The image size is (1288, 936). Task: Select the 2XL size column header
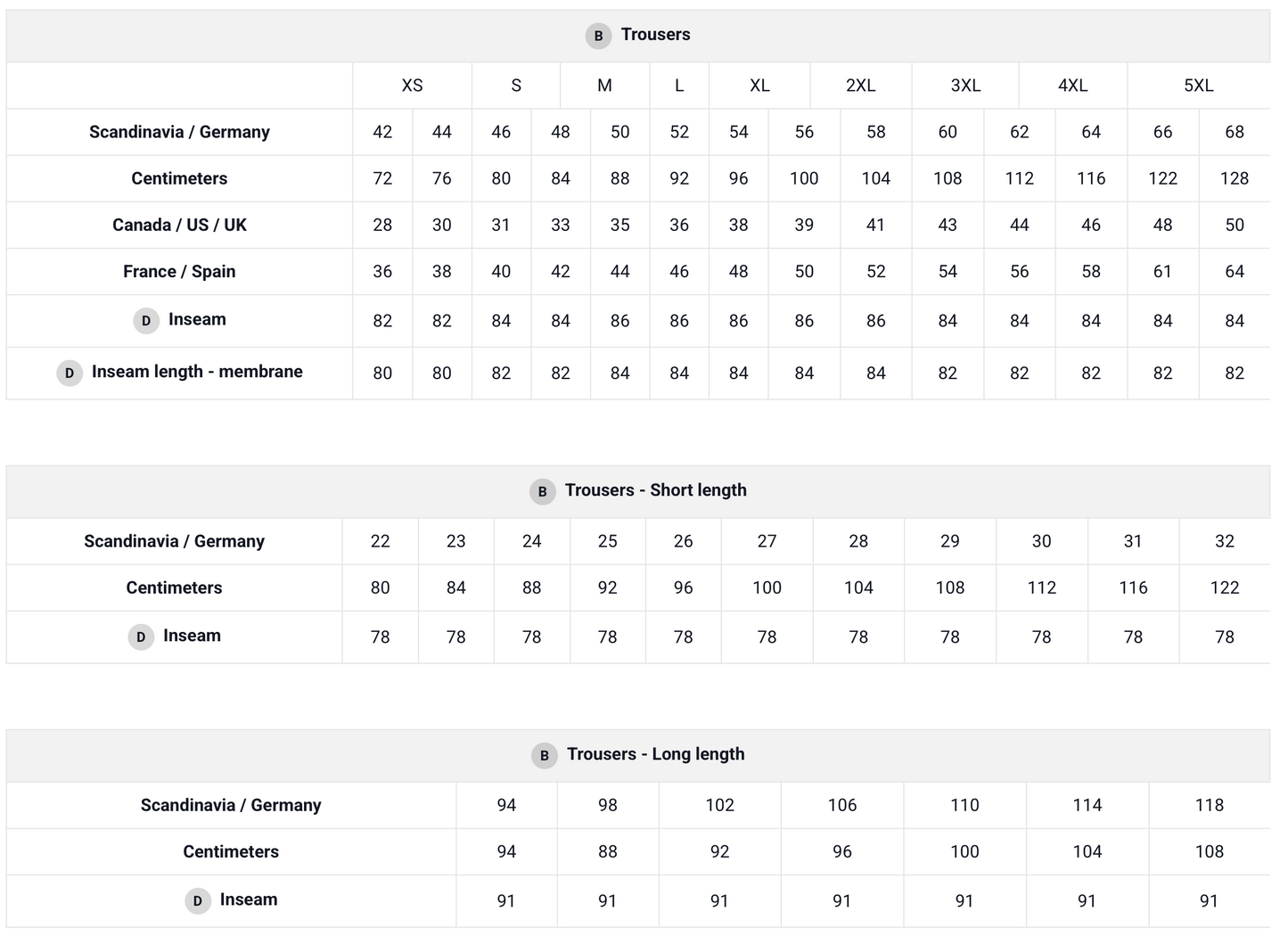pyautogui.click(x=860, y=86)
